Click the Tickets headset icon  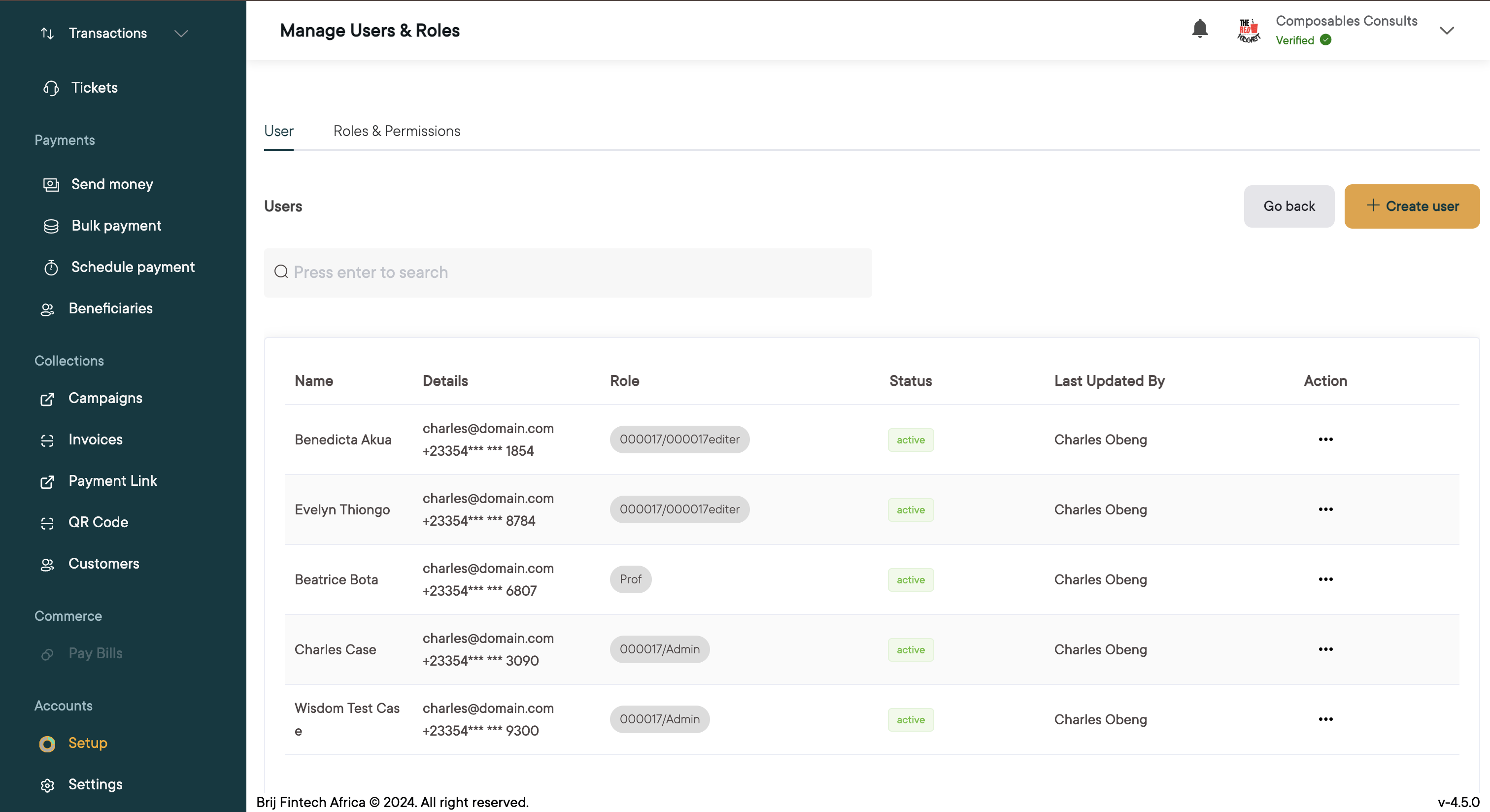[51, 88]
